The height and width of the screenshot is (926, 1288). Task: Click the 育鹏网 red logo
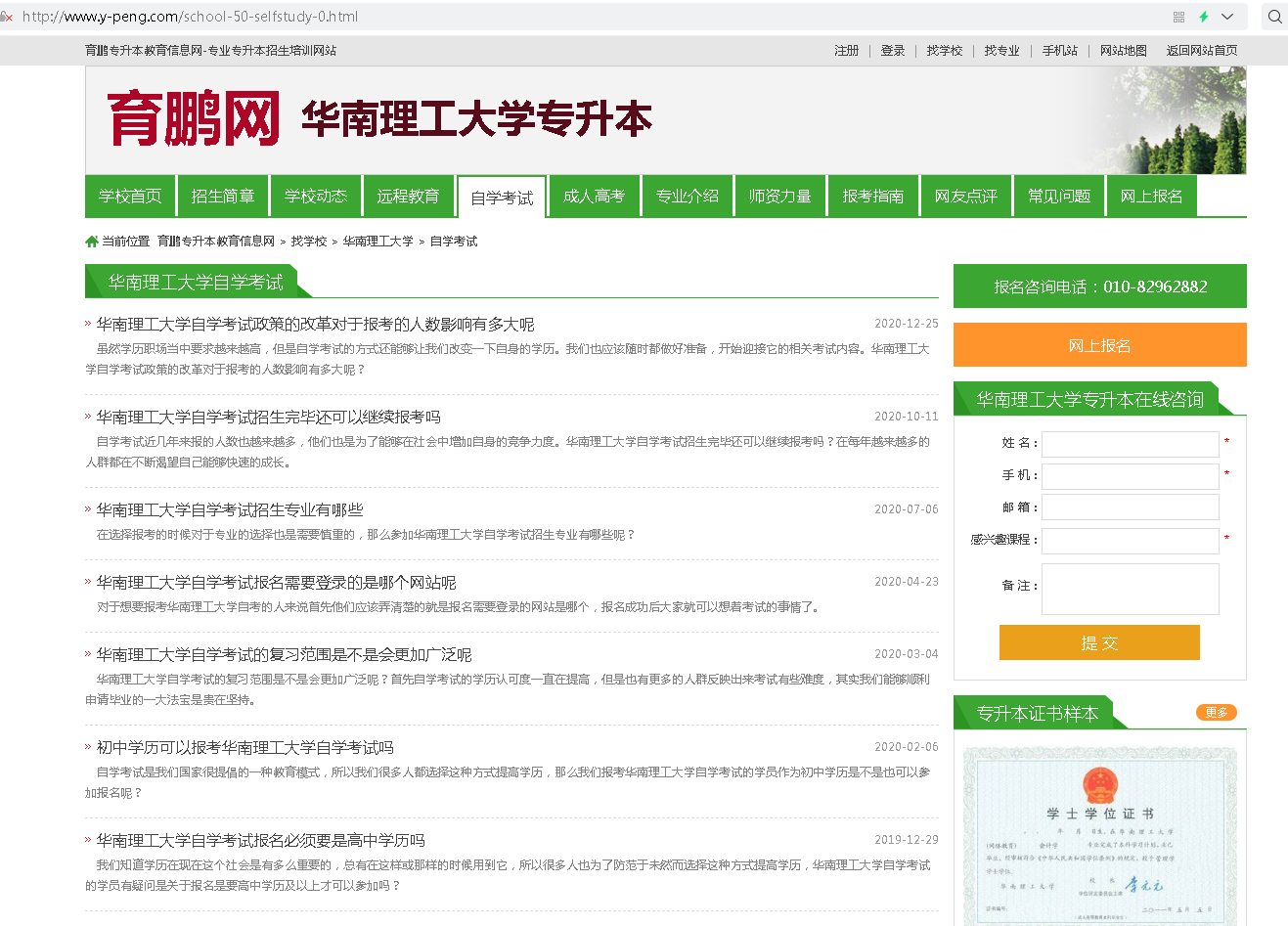click(x=193, y=119)
